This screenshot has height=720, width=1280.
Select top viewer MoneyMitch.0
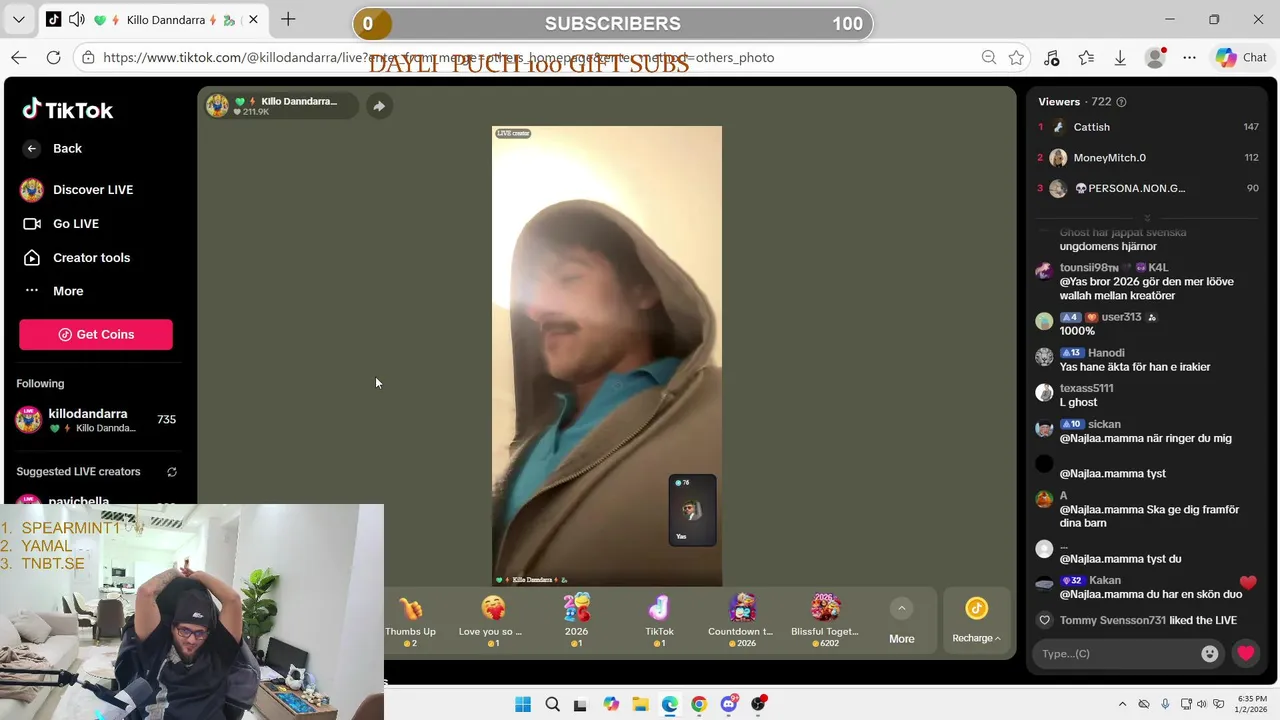(1148, 158)
